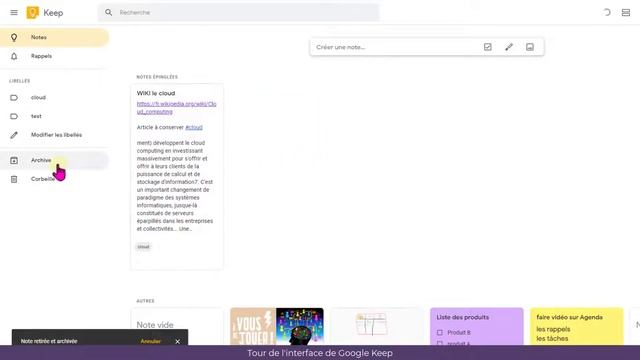Open Modifier les libellés
Viewport: 640px width, 360px height.
(54, 135)
